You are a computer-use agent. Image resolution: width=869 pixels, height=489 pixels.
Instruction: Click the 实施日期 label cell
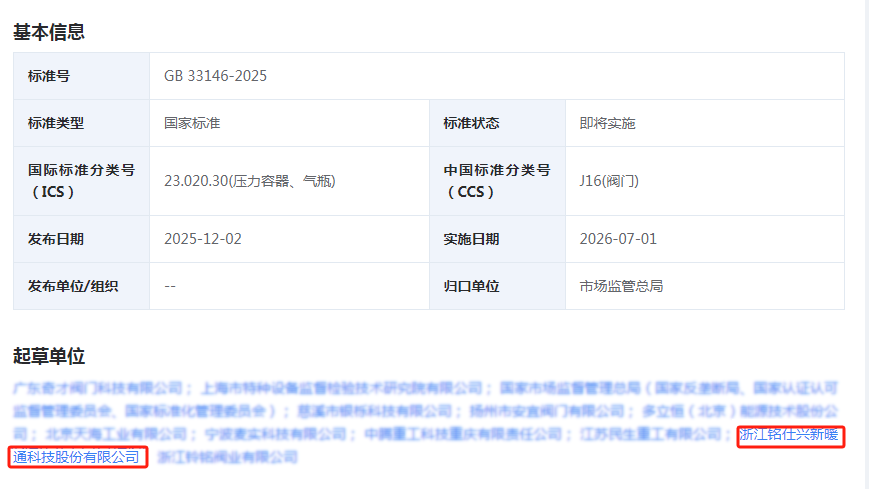[497, 239]
